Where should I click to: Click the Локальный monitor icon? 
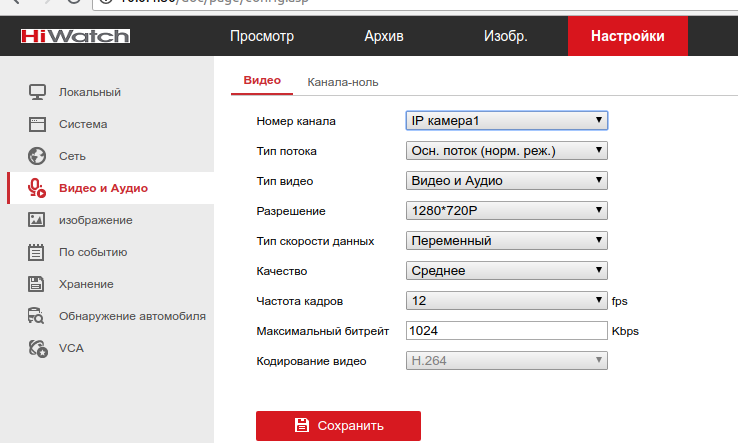[x=37, y=92]
